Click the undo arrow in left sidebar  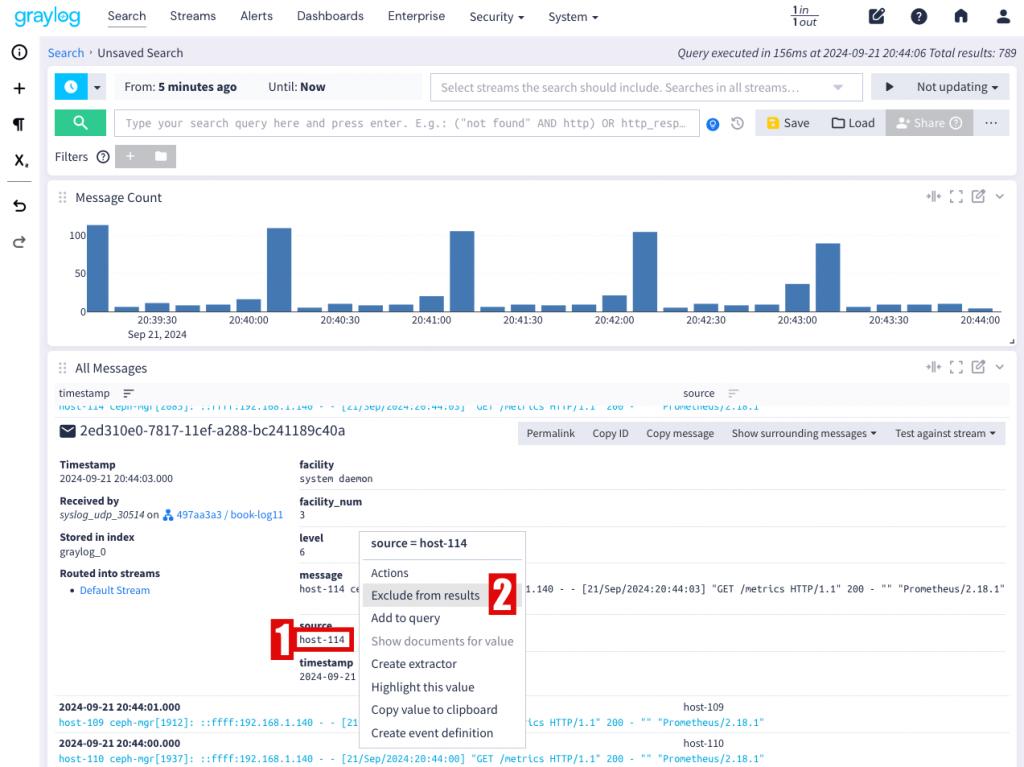coord(20,206)
